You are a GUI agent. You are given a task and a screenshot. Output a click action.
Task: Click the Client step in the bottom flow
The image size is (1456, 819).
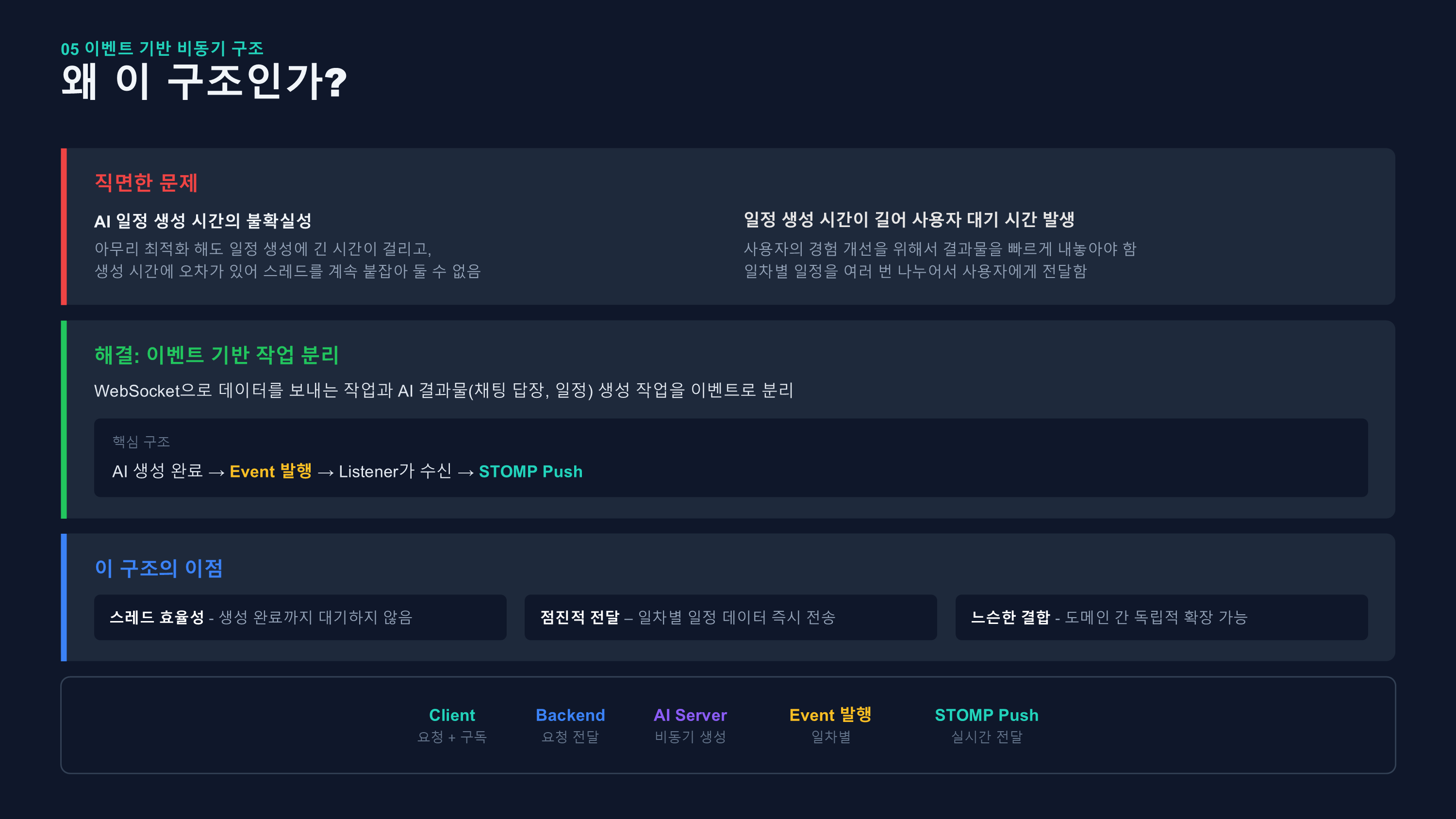[452, 715]
